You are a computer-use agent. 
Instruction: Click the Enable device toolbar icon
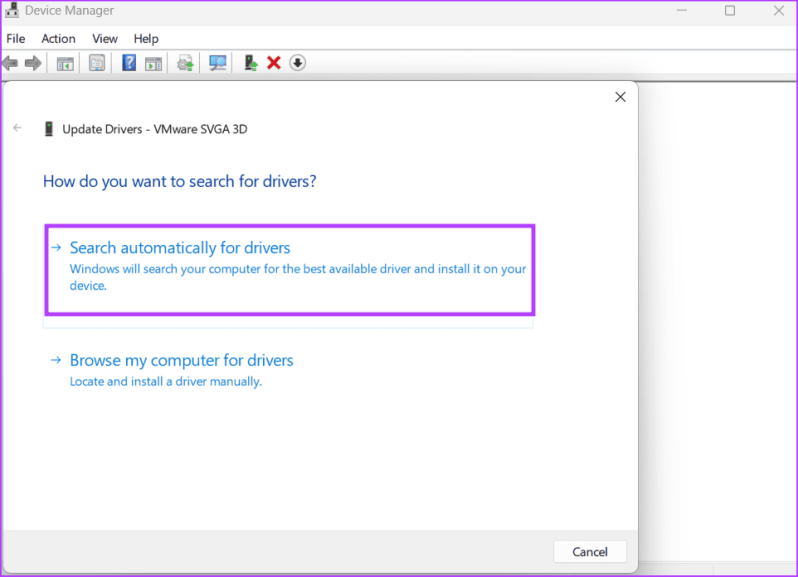(x=250, y=63)
